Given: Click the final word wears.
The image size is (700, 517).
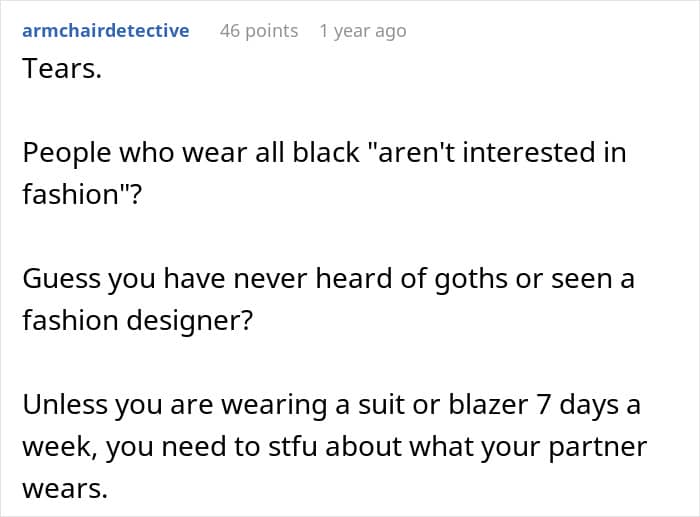Looking at the screenshot, I should point(65,489).
